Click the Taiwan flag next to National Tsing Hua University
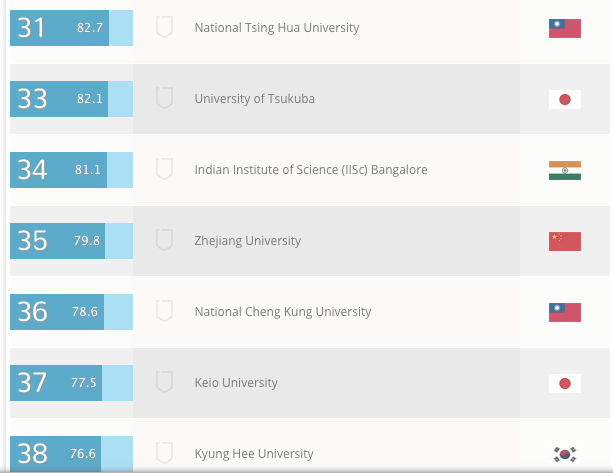 [x=565, y=28]
